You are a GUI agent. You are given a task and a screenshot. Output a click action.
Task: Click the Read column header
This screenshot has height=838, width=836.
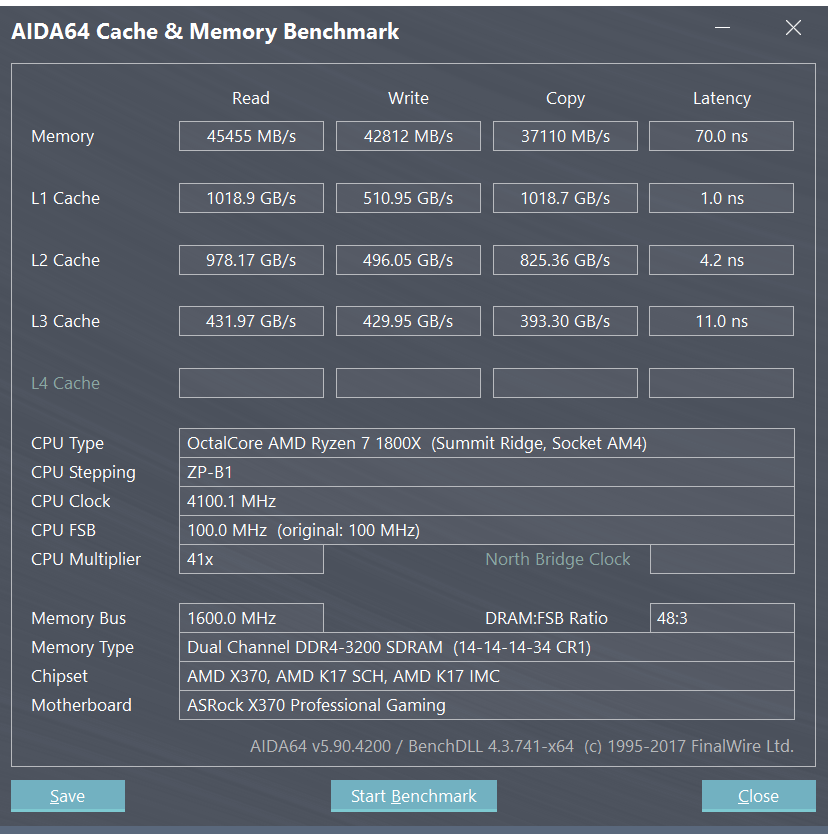tap(251, 98)
